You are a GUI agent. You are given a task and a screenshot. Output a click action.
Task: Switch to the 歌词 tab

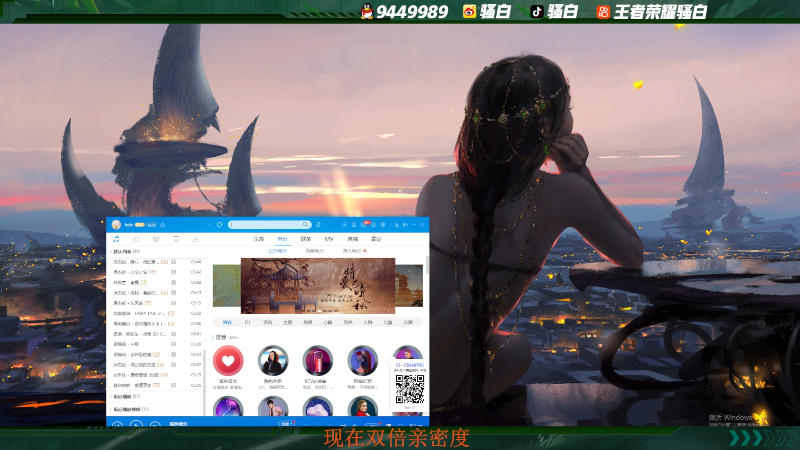coord(376,239)
